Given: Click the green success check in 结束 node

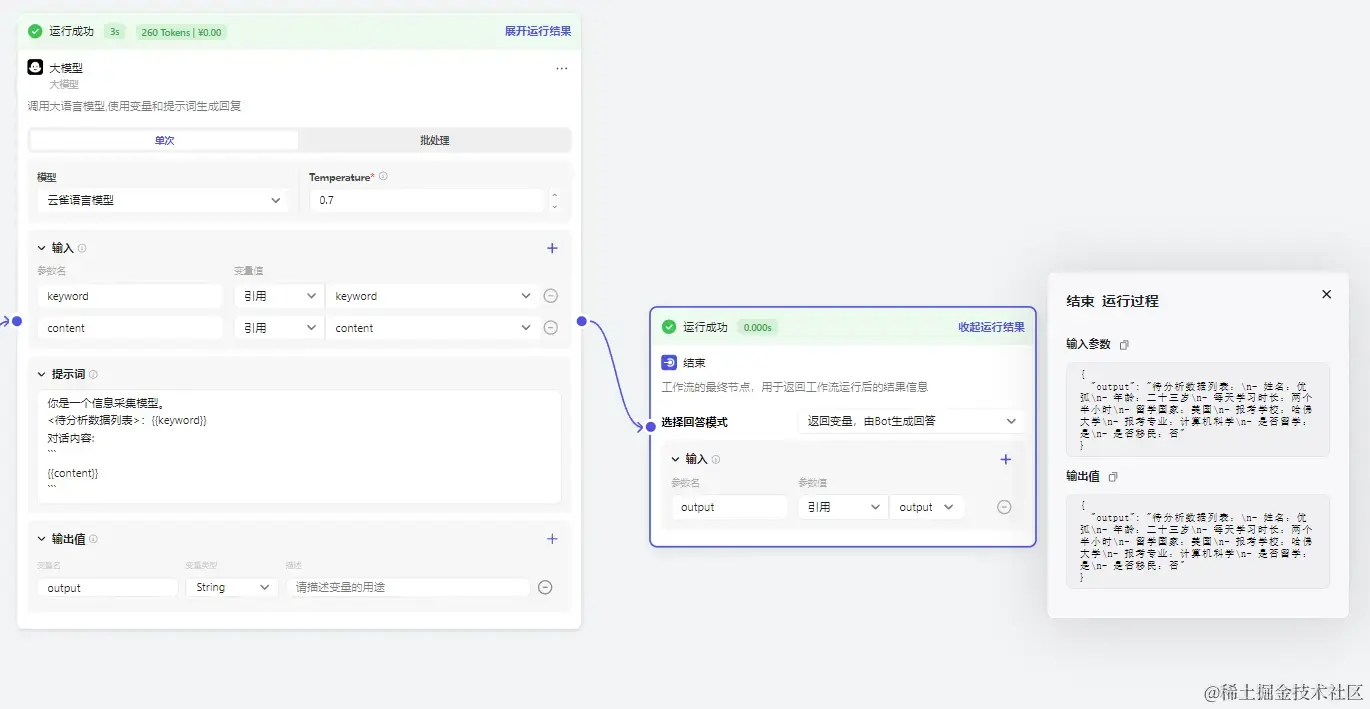Looking at the screenshot, I should pyautogui.click(x=669, y=327).
